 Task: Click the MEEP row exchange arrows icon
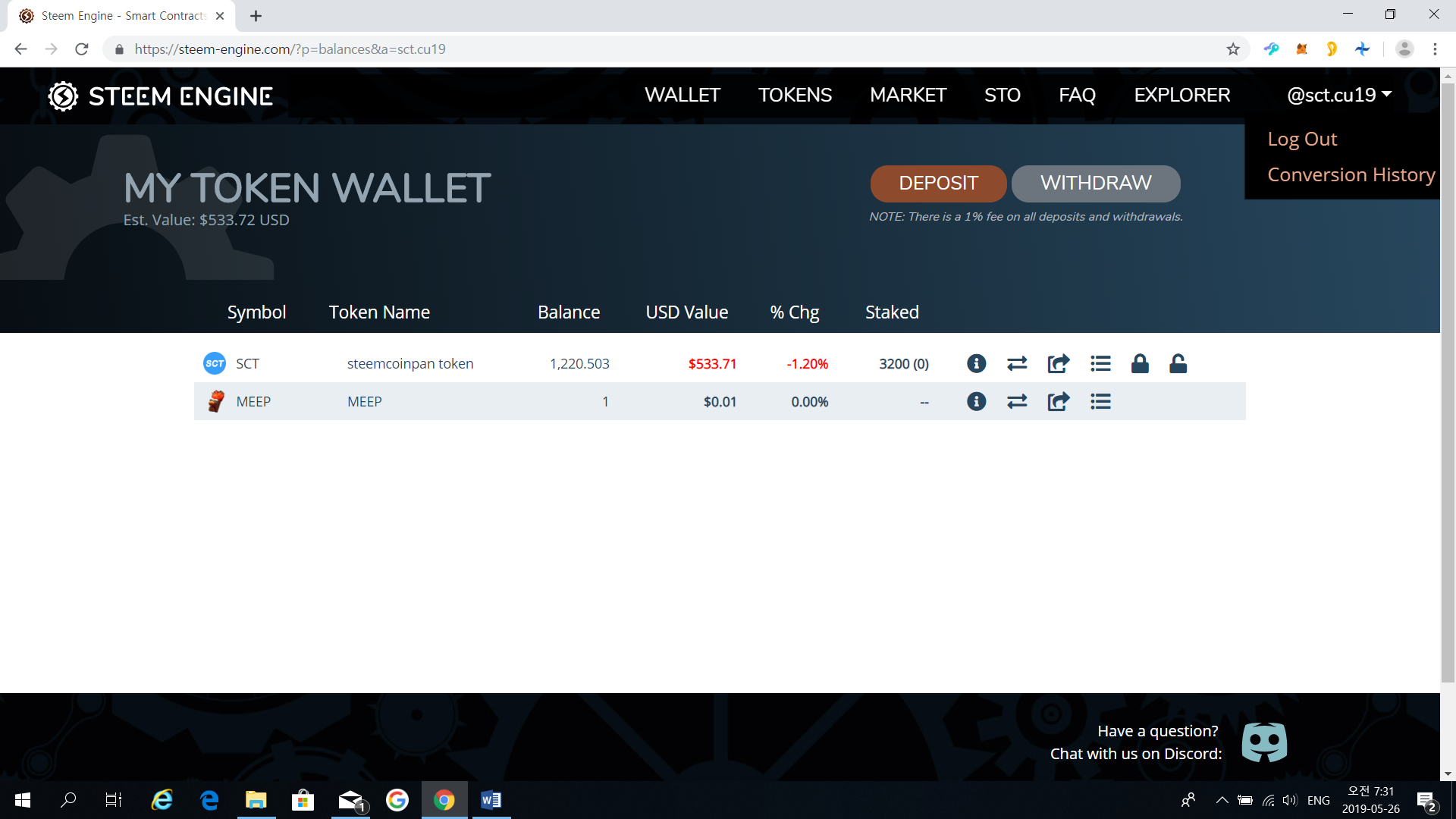[1017, 401]
